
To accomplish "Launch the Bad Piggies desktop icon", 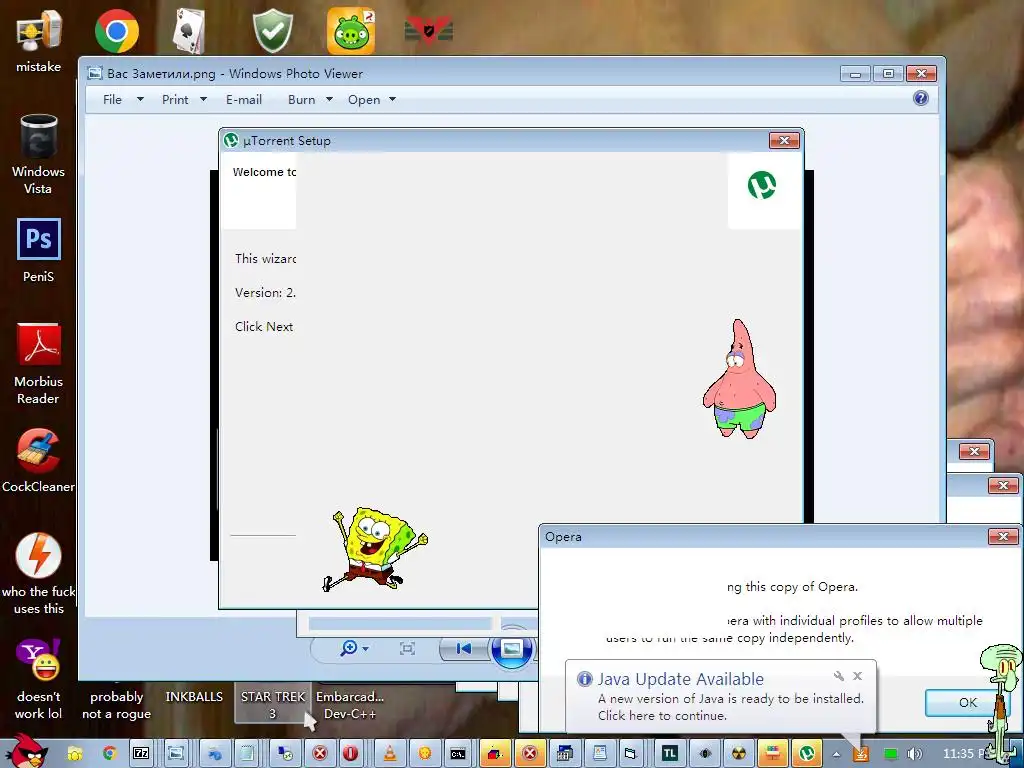I will point(351,30).
